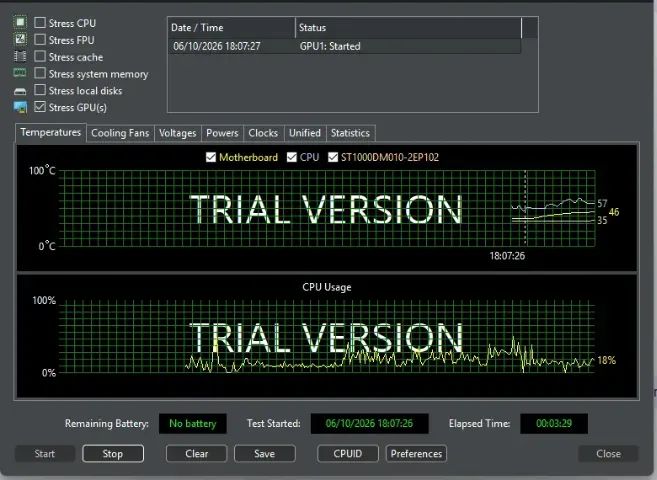Select the 06/10/2026 18:07:27 log timestamp
657x480 pixels.
[x=217, y=46]
